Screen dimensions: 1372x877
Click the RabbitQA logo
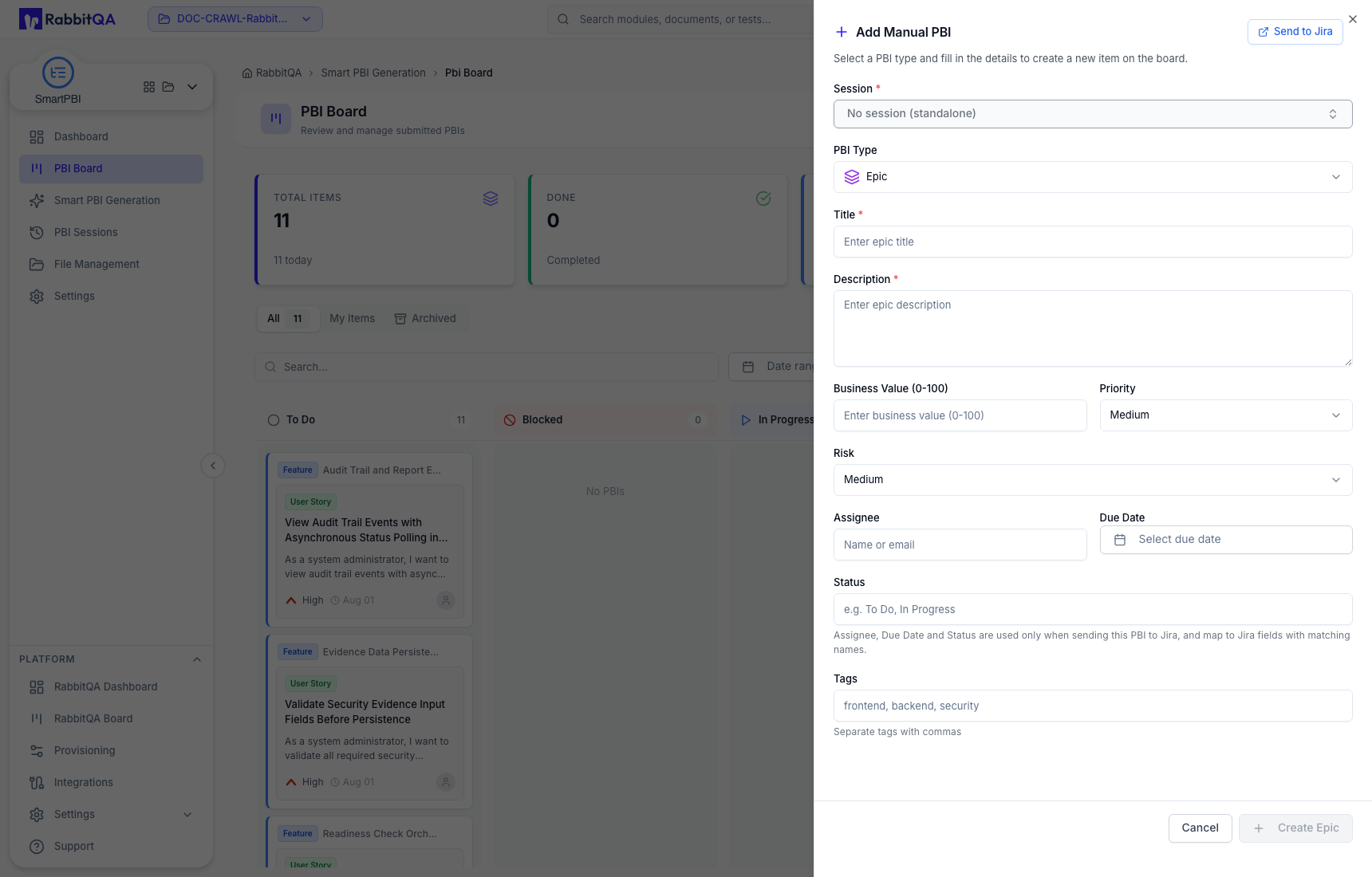point(67,19)
